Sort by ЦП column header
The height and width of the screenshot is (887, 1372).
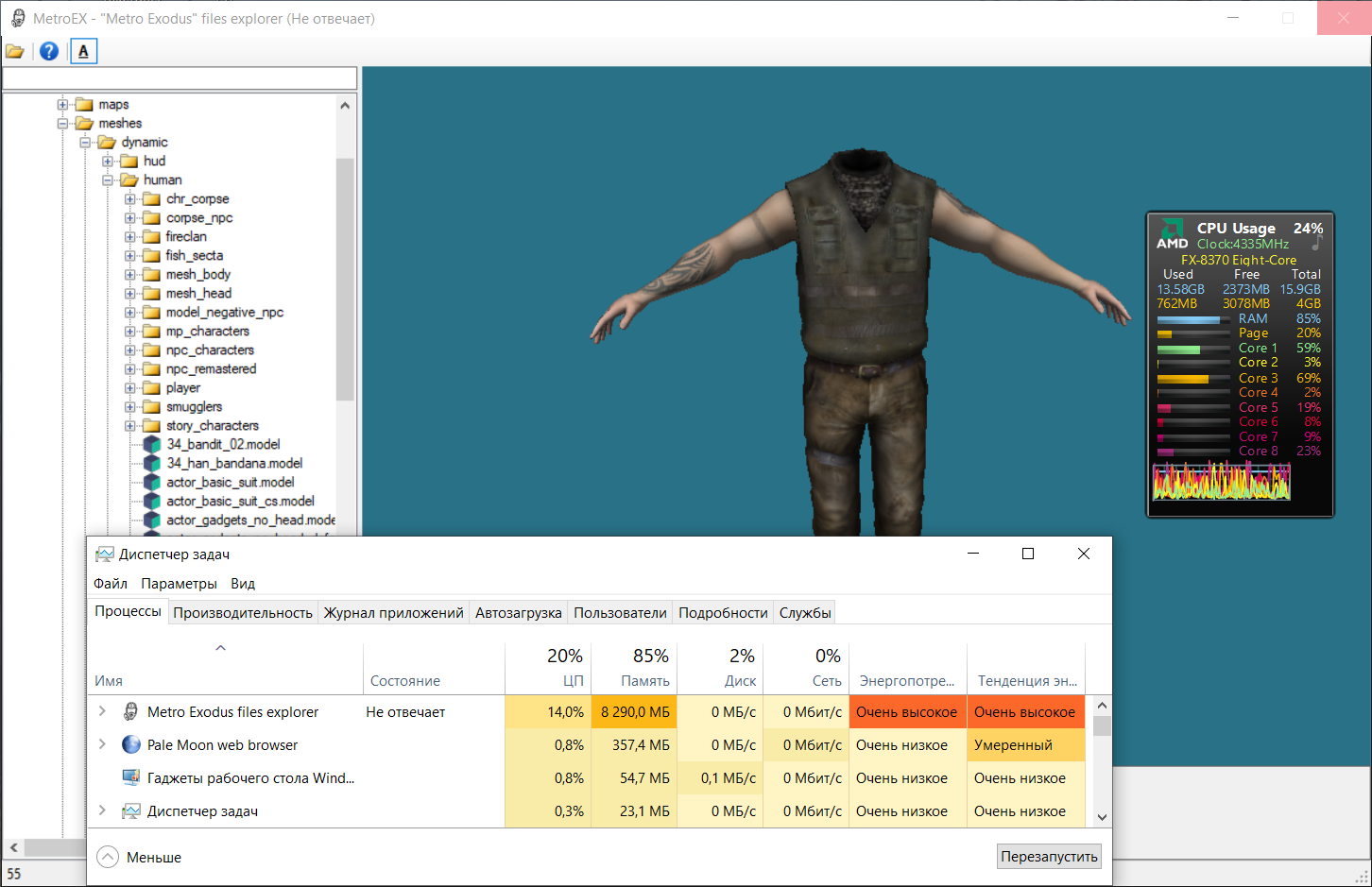[548, 669]
